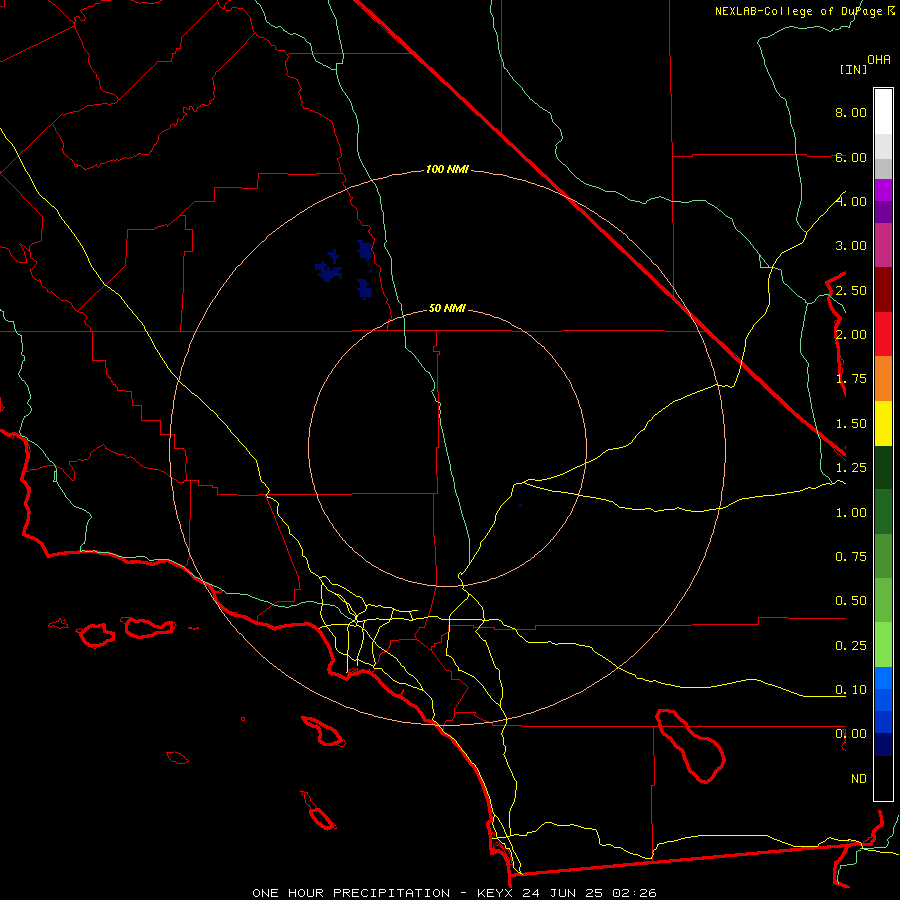Select the bright red legend swatch
Image resolution: width=900 pixels, height=900 pixels.
pos(883,334)
